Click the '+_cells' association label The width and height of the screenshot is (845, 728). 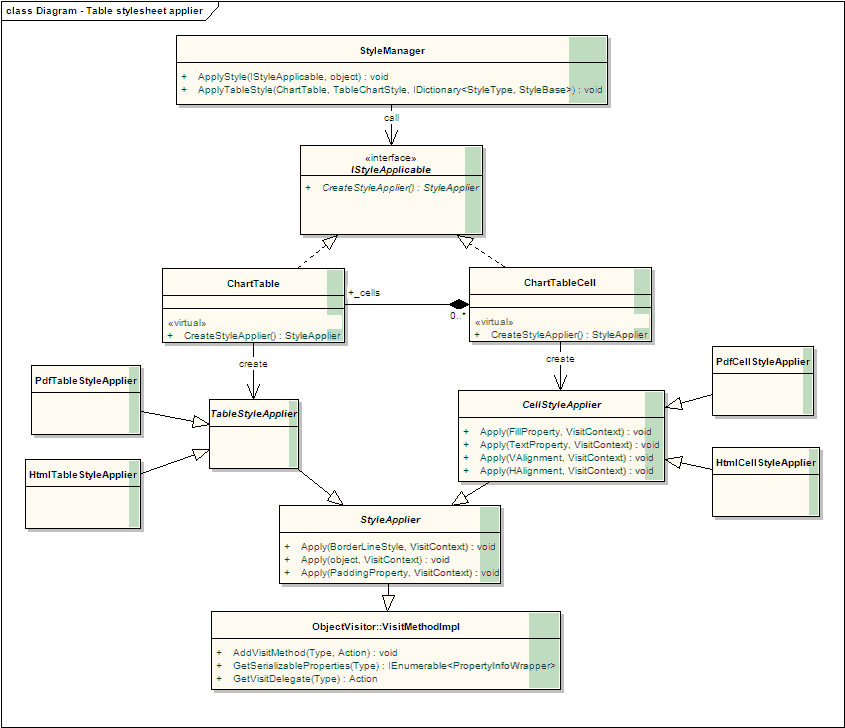364,293
